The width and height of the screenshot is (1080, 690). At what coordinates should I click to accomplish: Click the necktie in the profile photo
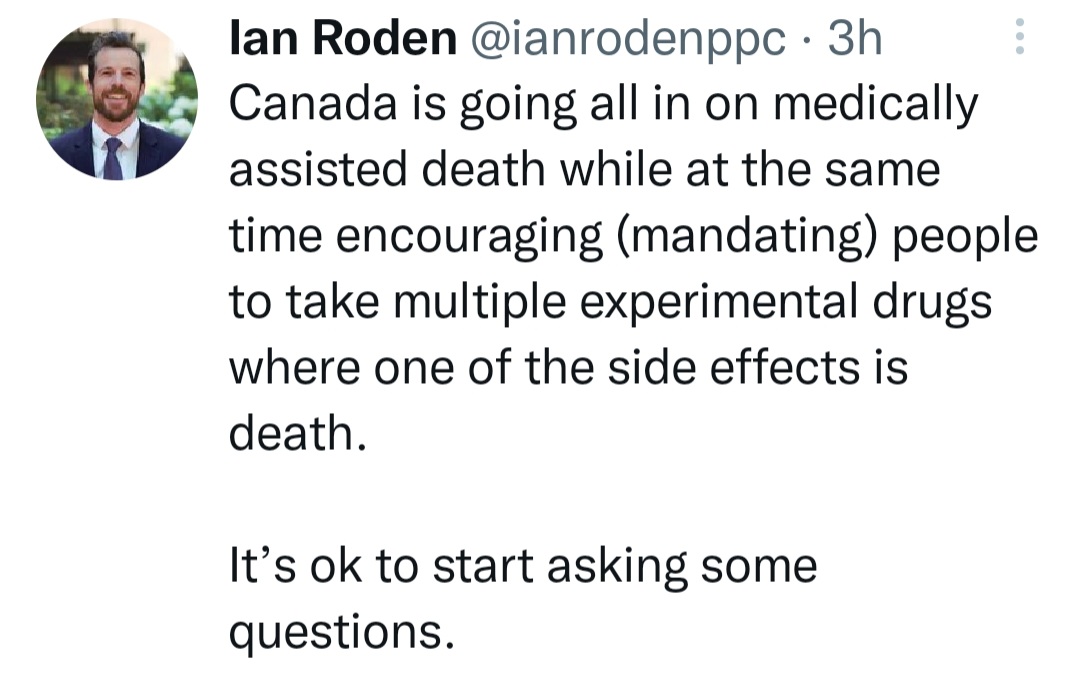pos(113,159)
